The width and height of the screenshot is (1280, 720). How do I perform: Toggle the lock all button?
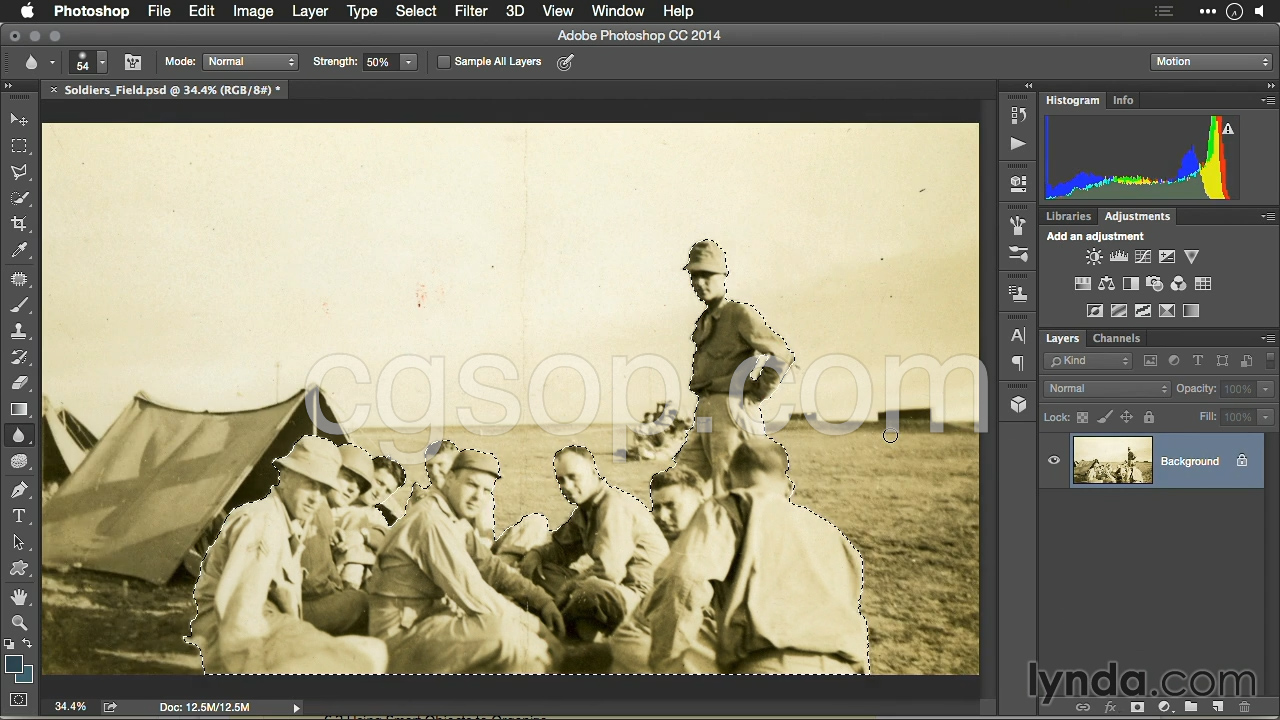(x=1149, y=417)
